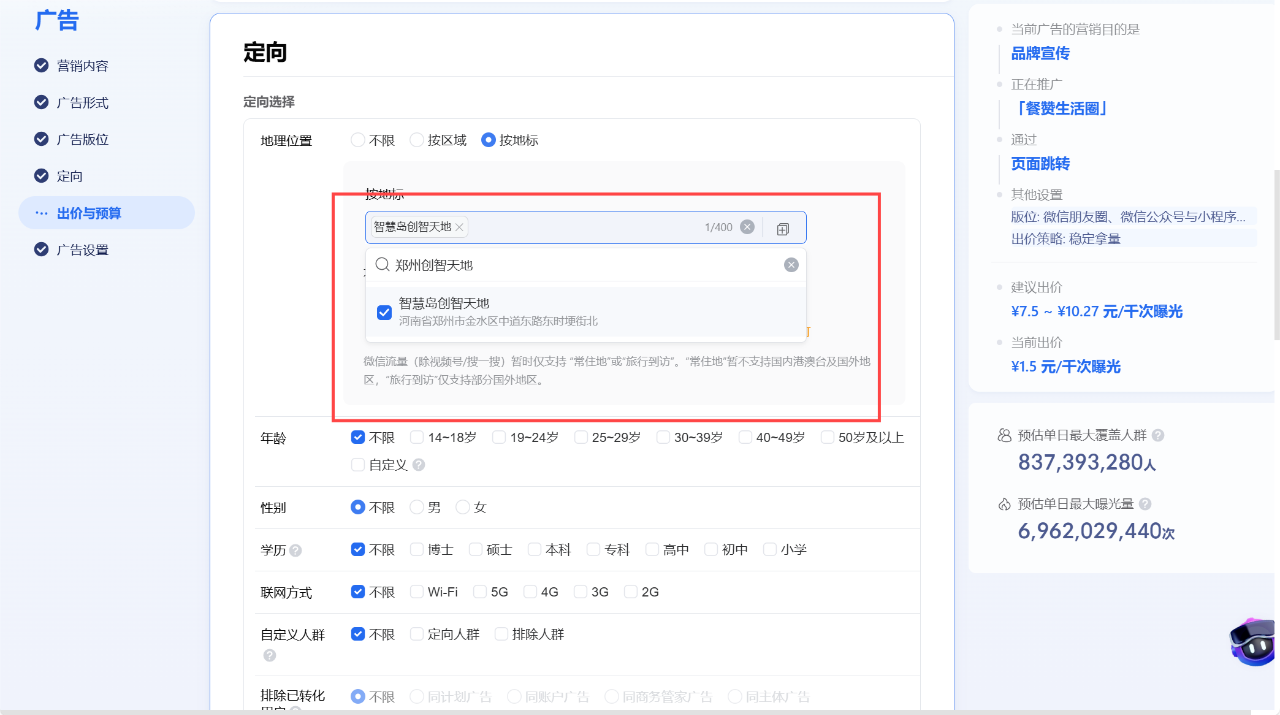Open the robot assistant mascot icon
This screenshot has height=715, width=1280.
click(x=1252, y=641)
